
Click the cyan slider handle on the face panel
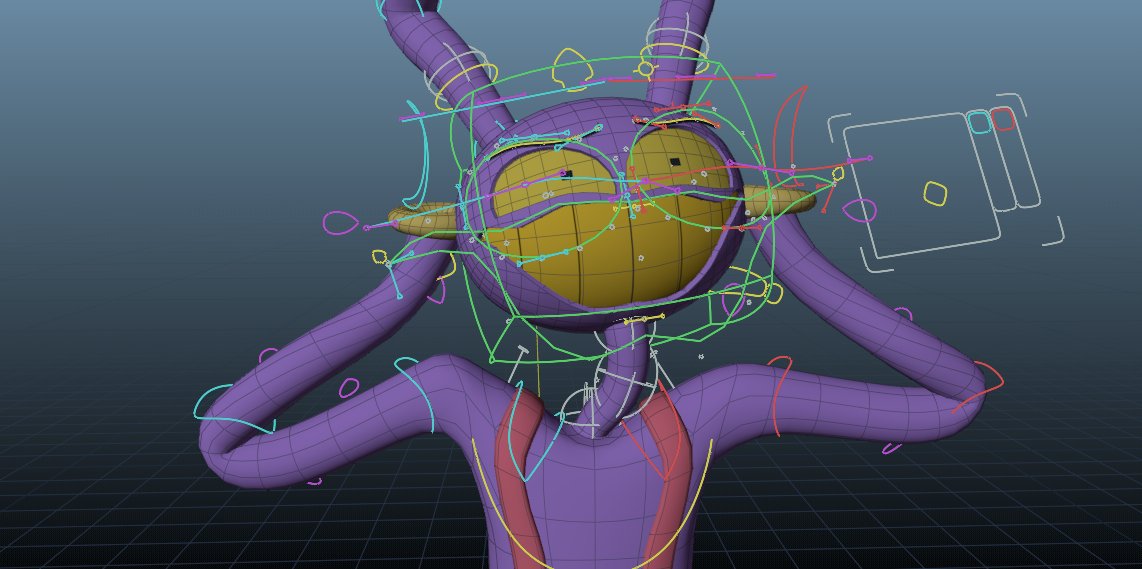point(980,121)
